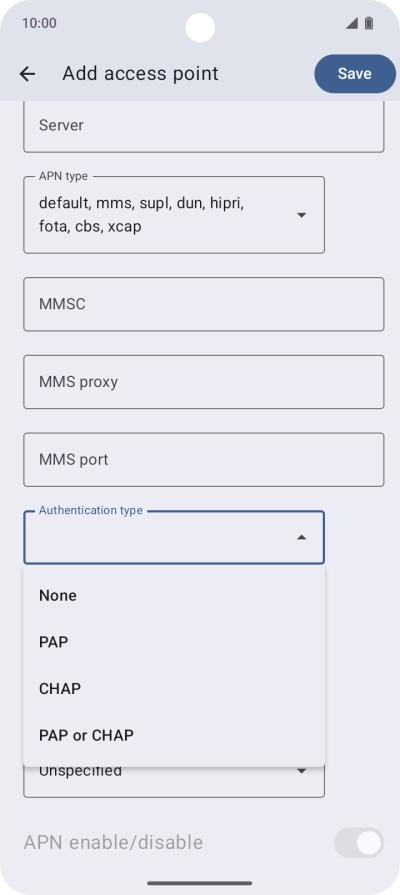Click the MMSC text field
The image size is (400, 895).
click(204, 304)
